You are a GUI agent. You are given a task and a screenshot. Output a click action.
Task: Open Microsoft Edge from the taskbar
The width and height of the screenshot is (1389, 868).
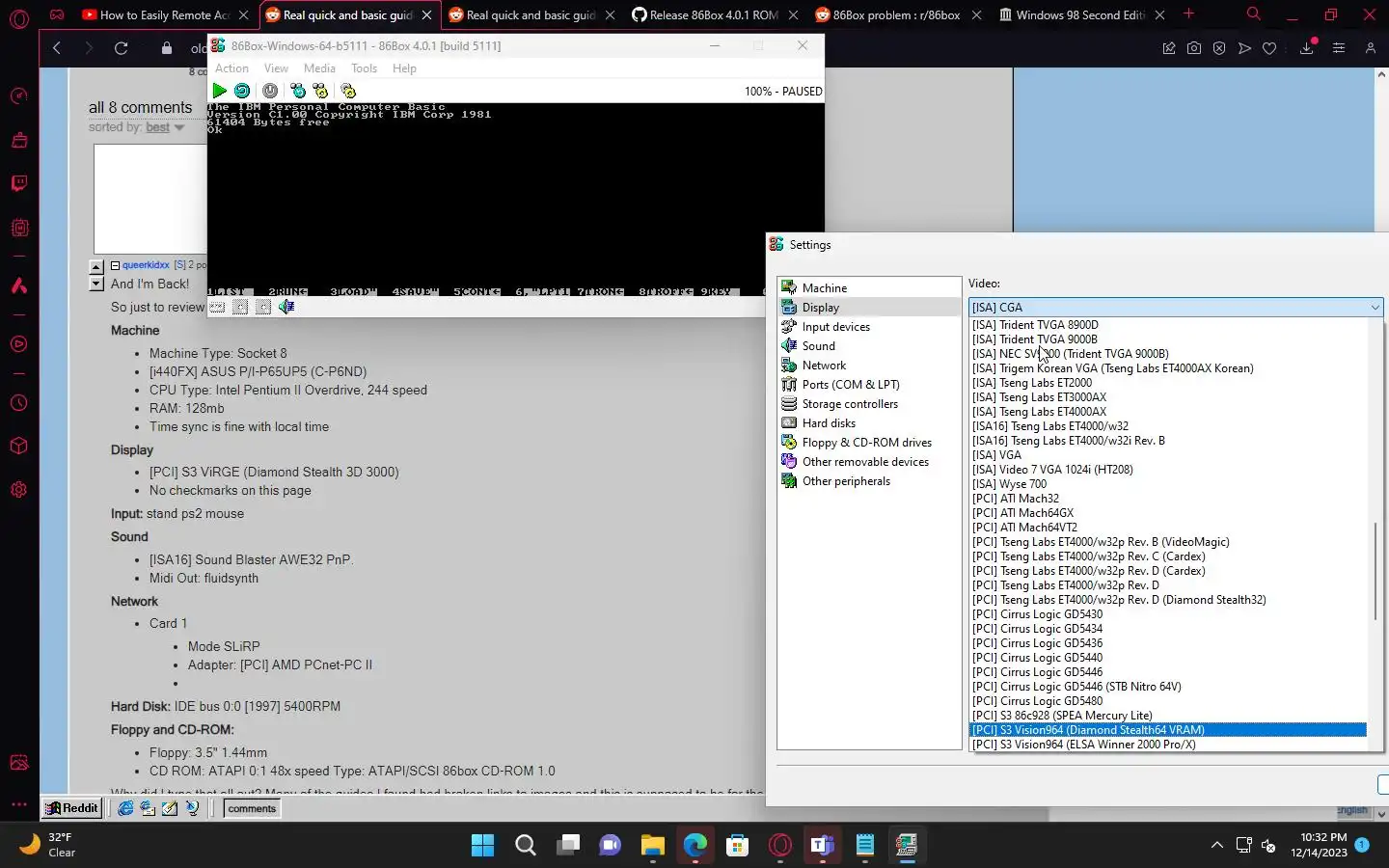click(x=695, y=846)
